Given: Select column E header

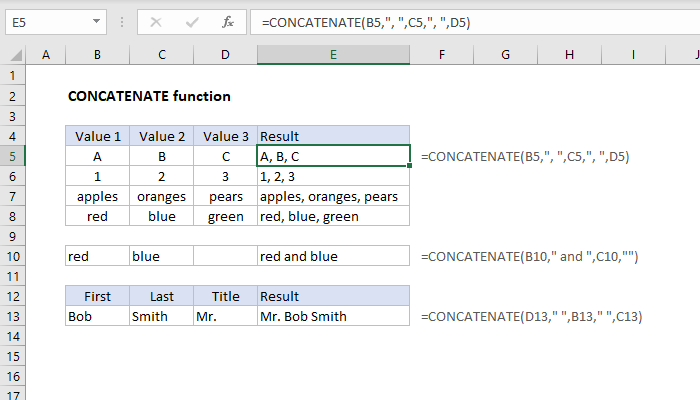Looking at the screenshot, I should 333,55.
